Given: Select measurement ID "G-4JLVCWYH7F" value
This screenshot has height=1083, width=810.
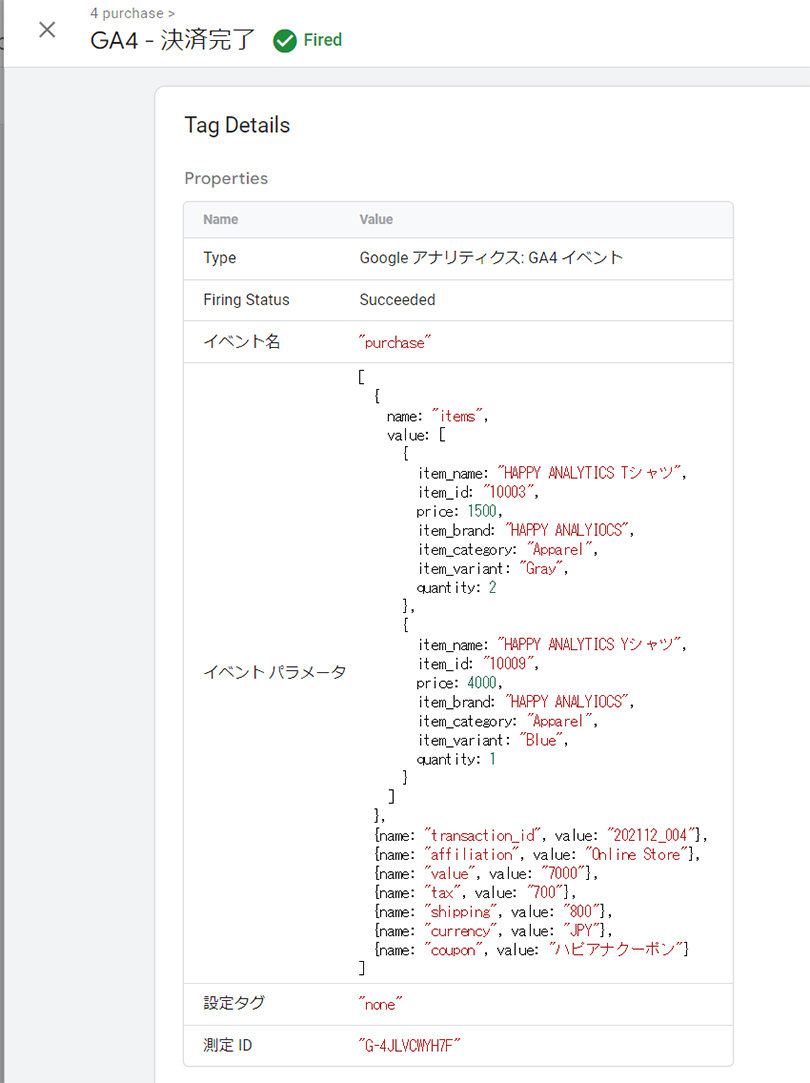Looking at the screenshot, I should 409,1046.
